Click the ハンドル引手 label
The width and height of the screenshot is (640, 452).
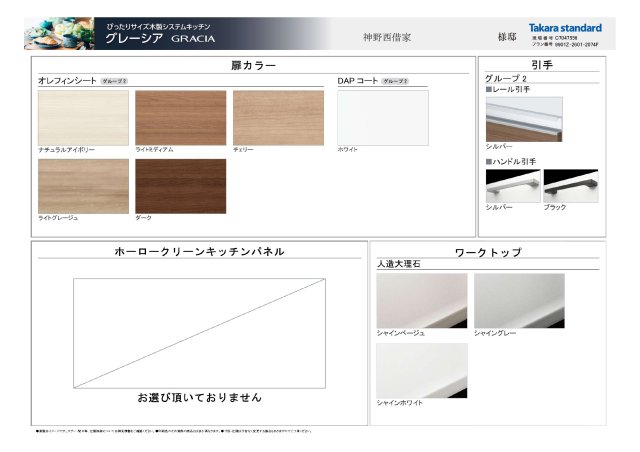tap(511, 162)
